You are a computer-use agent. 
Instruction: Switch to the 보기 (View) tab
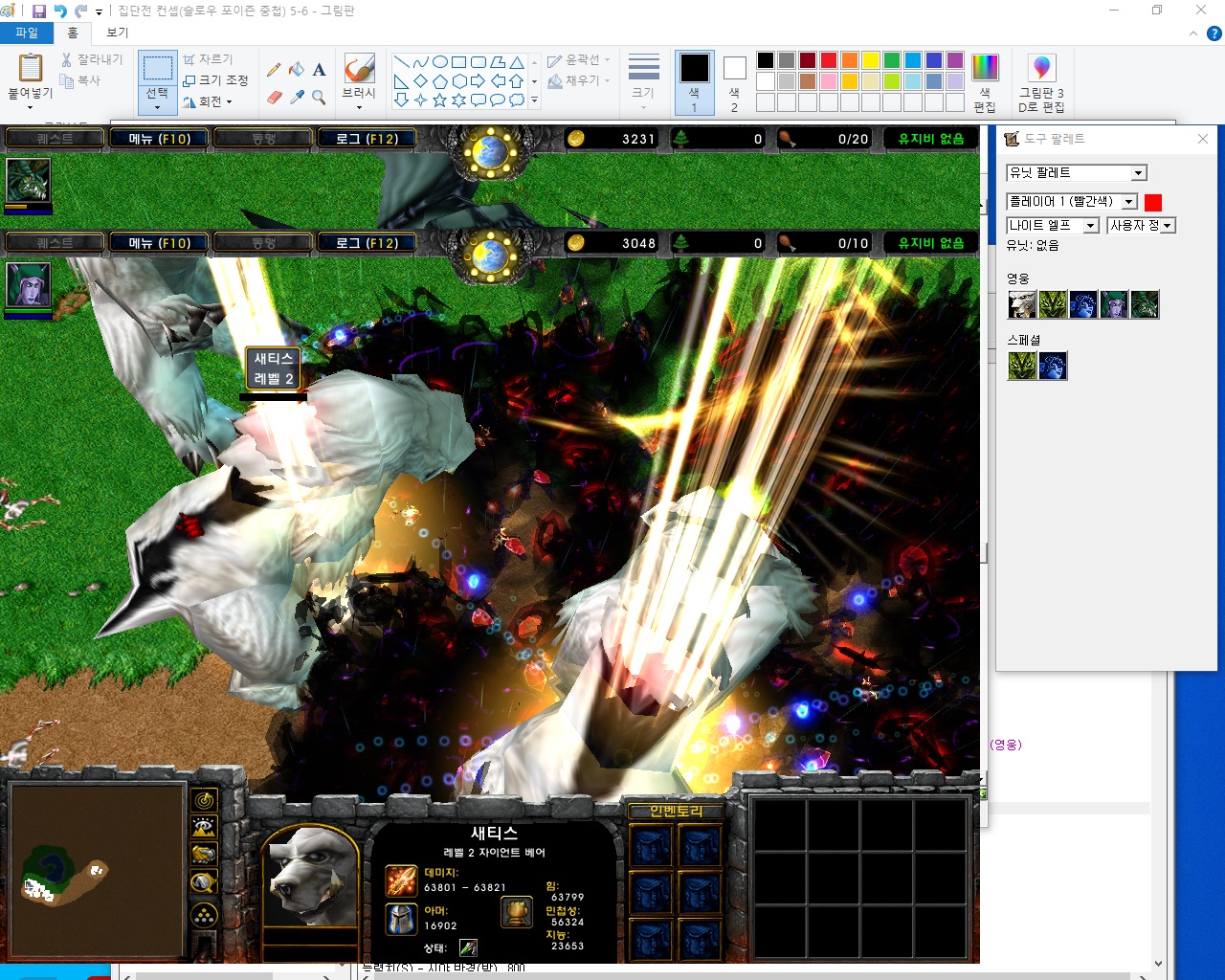tap(118, 33)
